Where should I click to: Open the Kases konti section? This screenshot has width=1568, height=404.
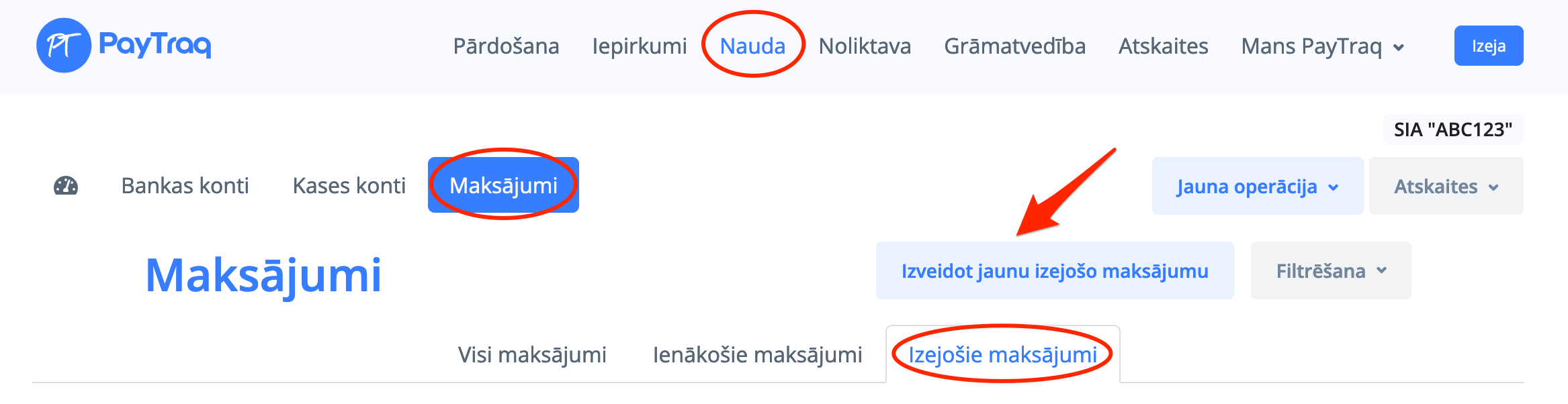coord(349,186)
